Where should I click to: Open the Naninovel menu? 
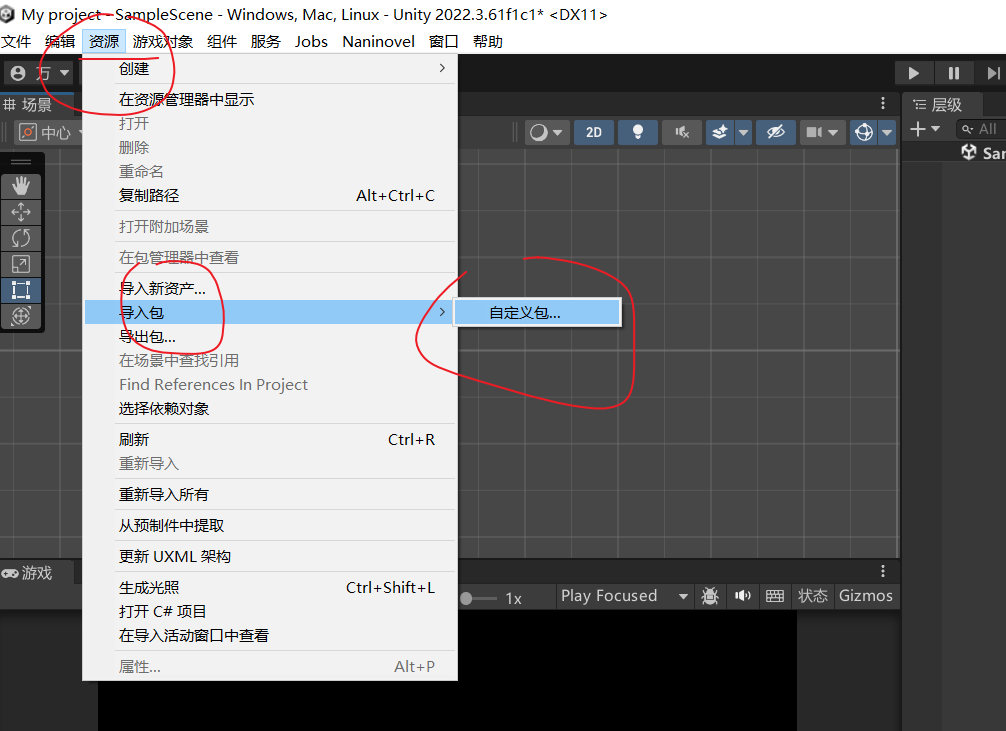tap(379, 42)
